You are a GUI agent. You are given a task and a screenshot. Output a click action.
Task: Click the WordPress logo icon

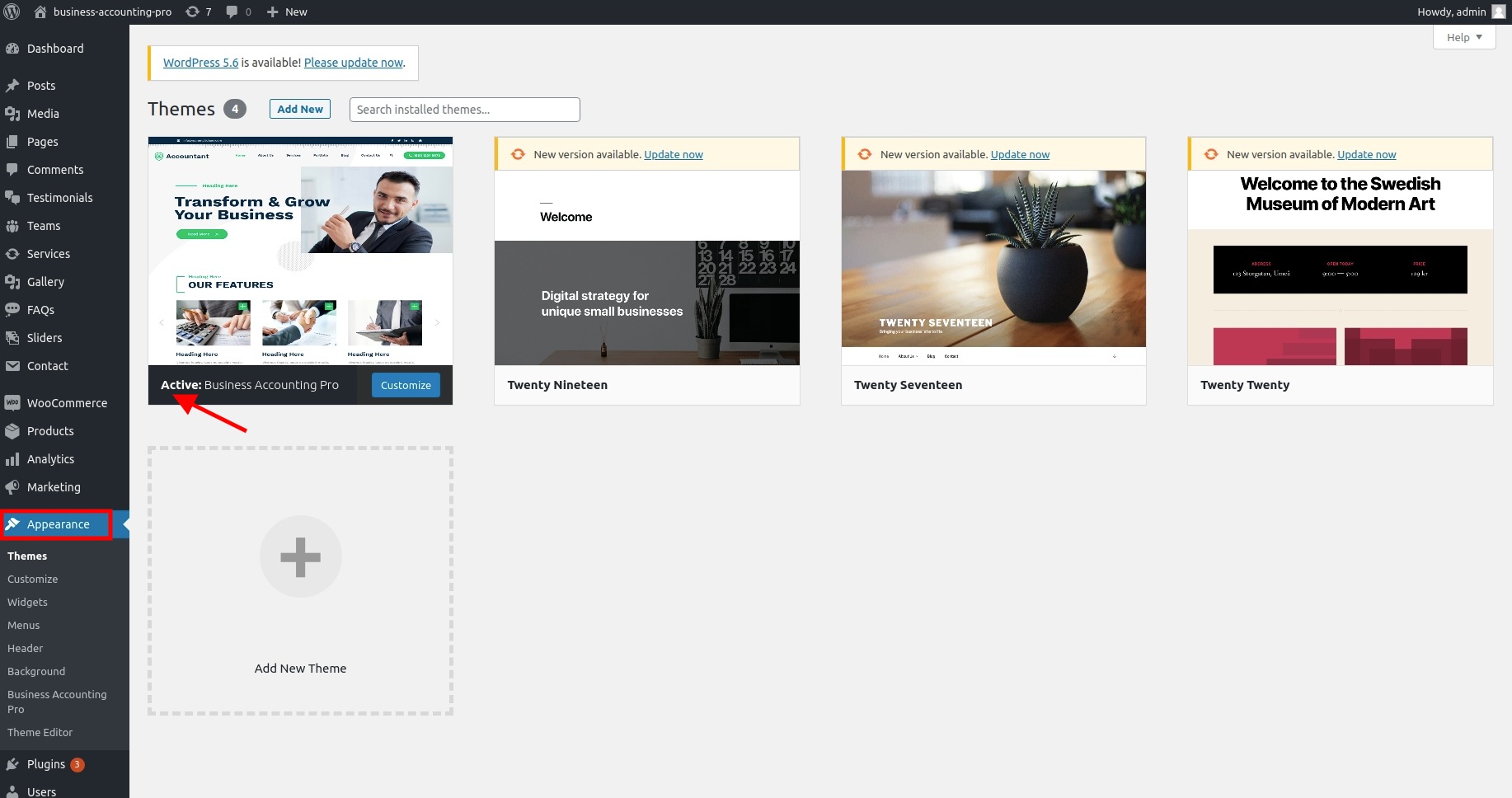click(x=12, y=12)
